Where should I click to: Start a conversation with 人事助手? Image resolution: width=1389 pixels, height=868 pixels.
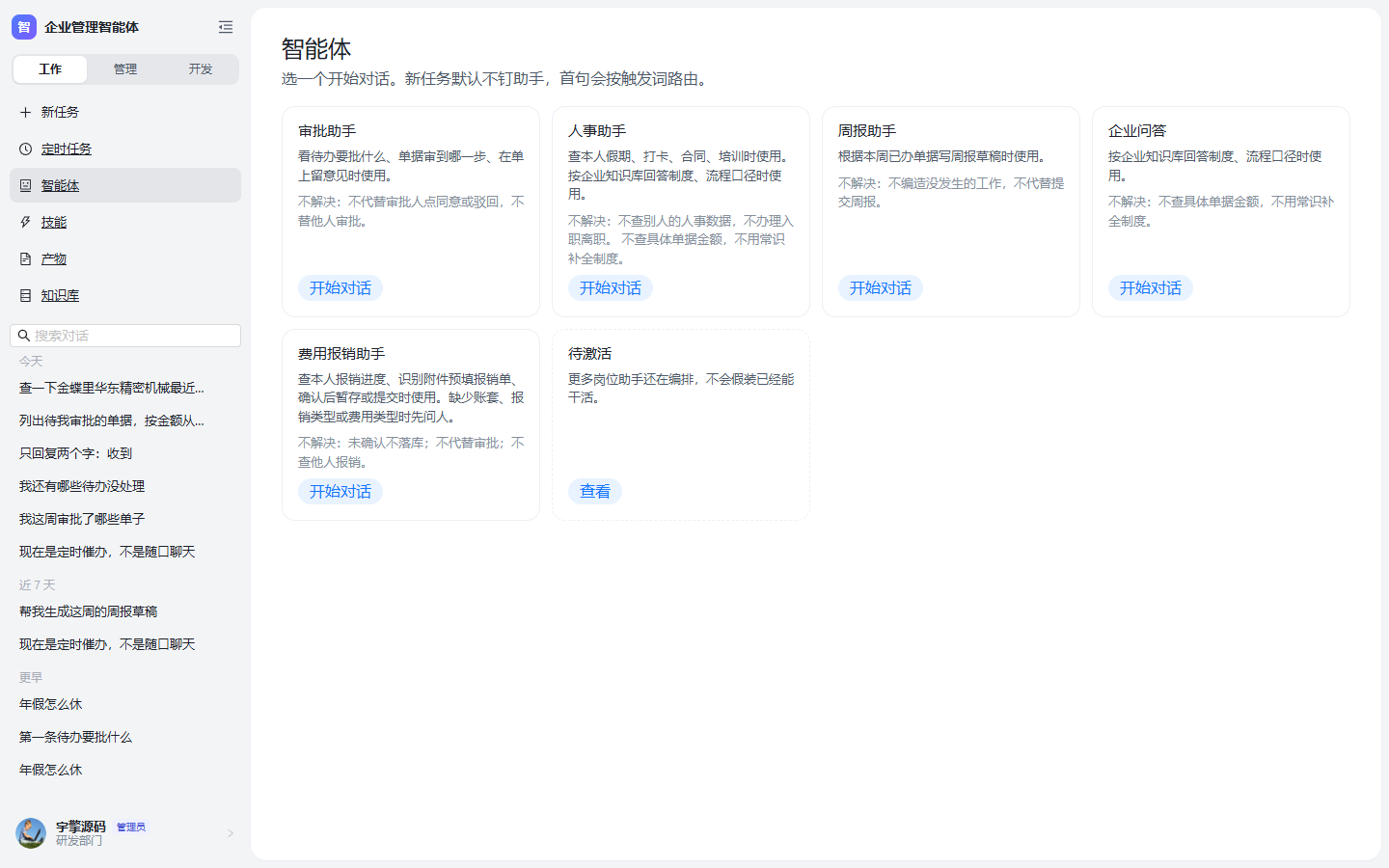pyautogui.click(x=611, y=288)
